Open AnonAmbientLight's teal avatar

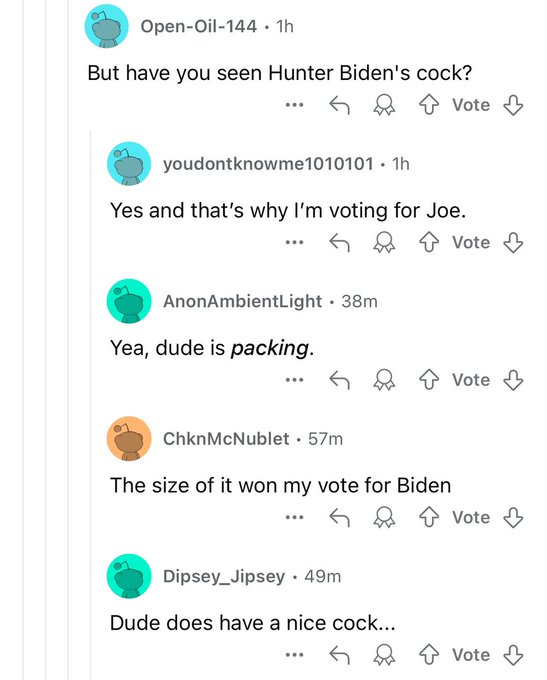point(129,301)
